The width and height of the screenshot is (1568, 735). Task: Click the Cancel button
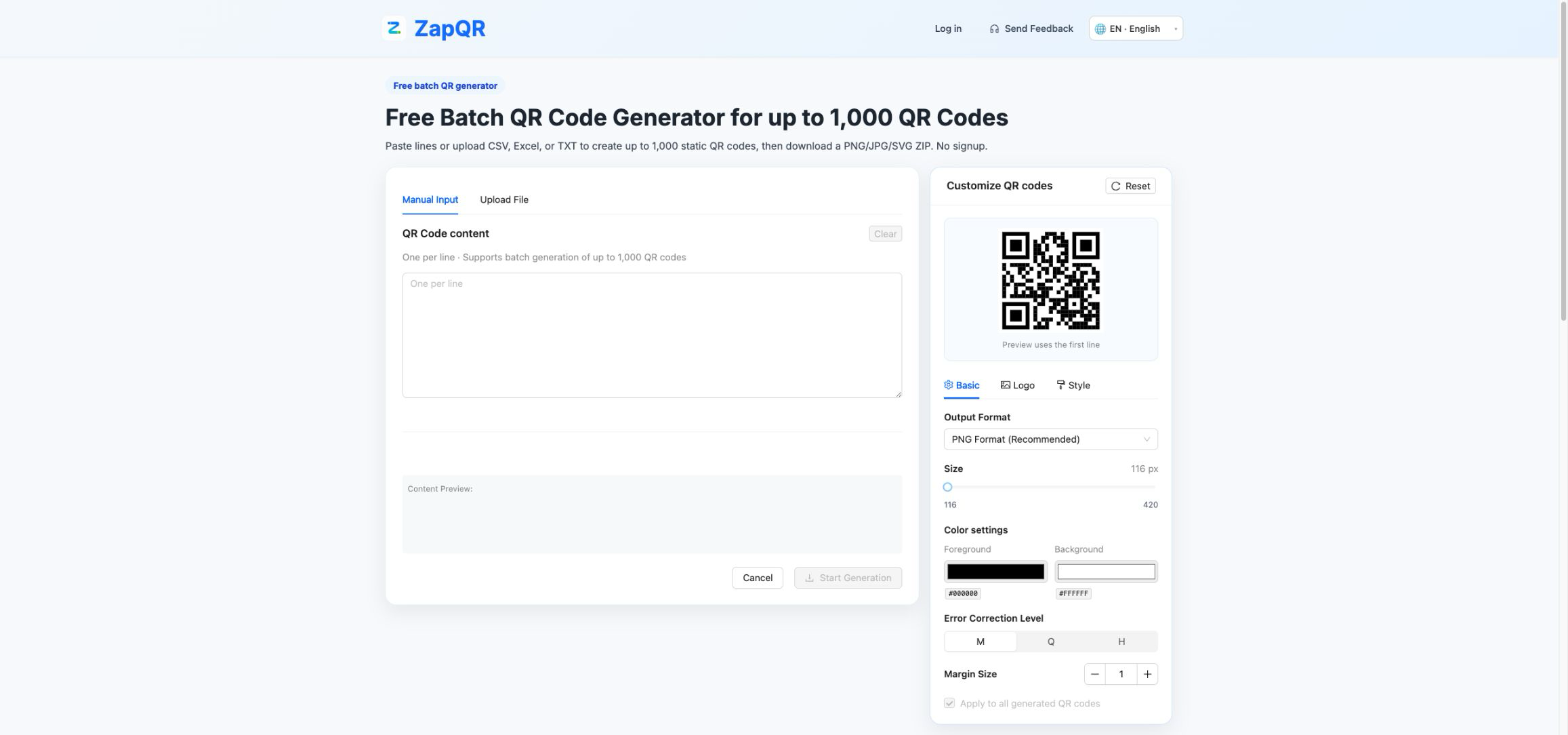coord(758,578)
